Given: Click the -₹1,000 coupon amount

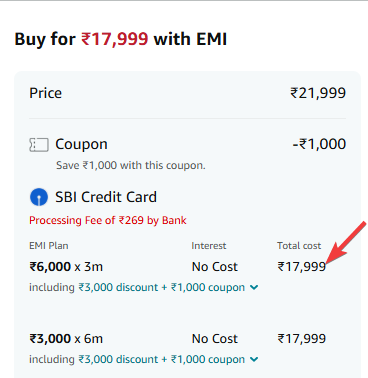Looking at the screenshot, I should coord(319,144).
